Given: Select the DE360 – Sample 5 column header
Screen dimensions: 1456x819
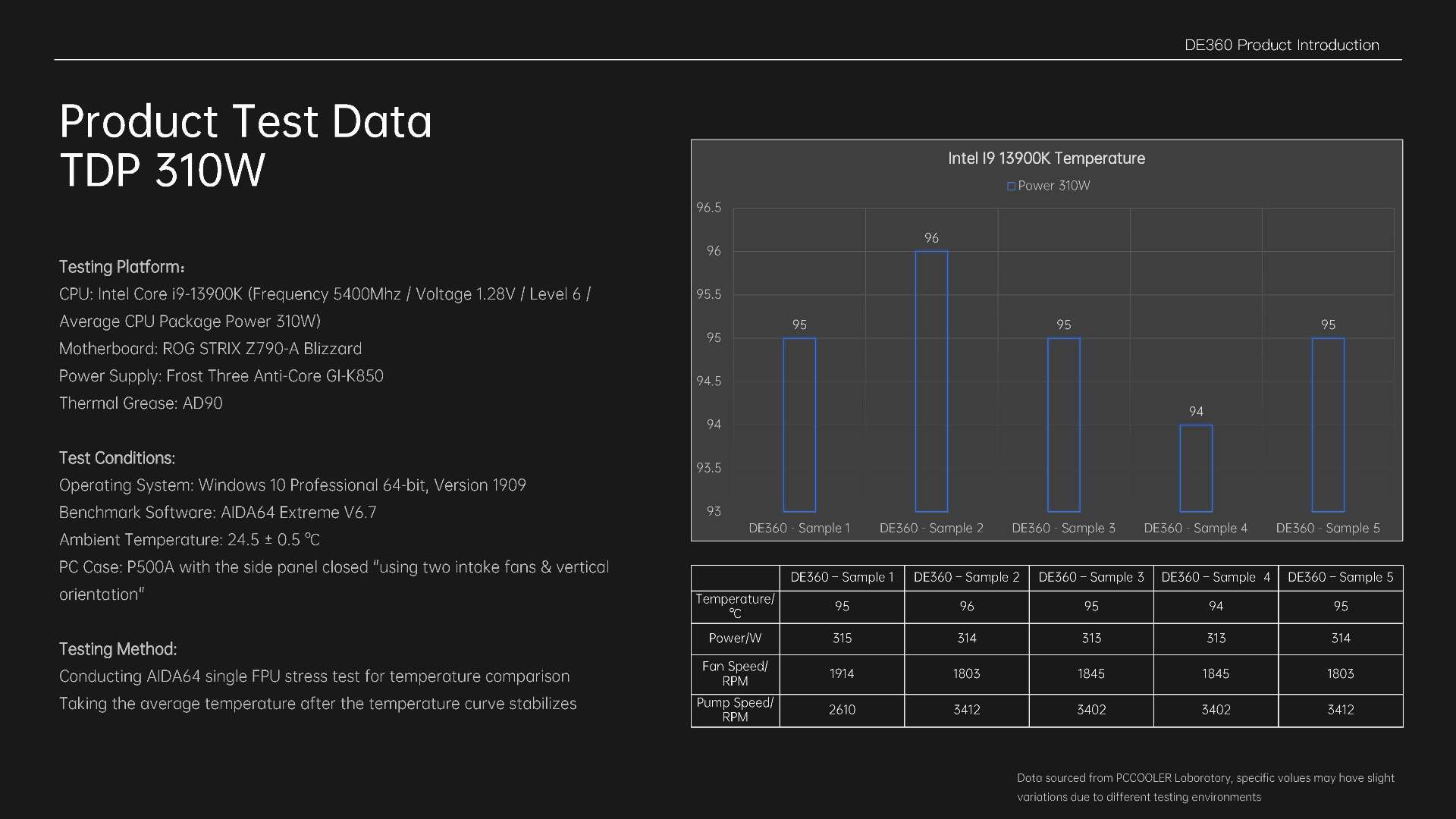Looking at the screenshot, I should pos(1340,577).
